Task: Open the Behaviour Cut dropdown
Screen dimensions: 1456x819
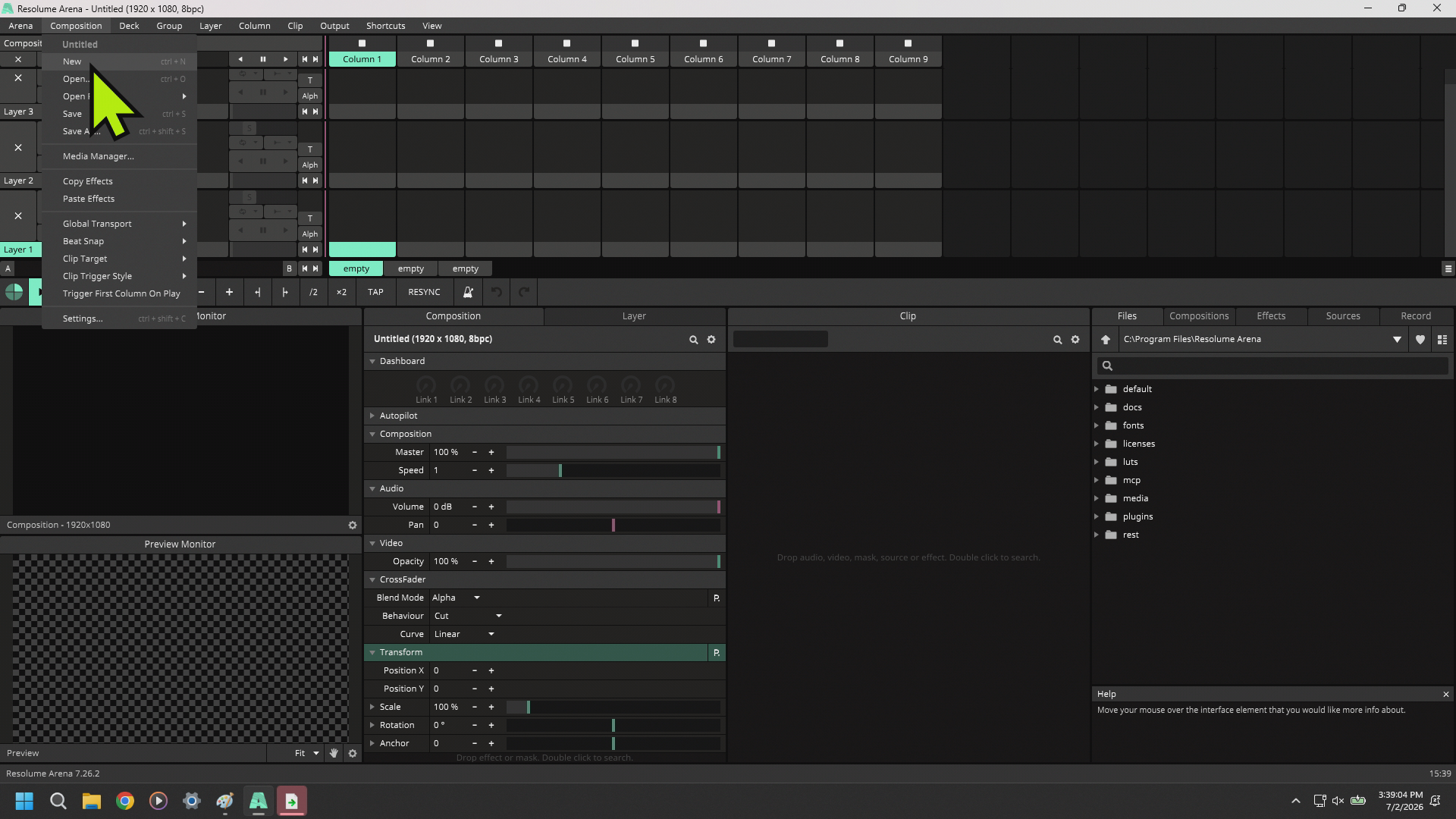Action: click(467, 616)
